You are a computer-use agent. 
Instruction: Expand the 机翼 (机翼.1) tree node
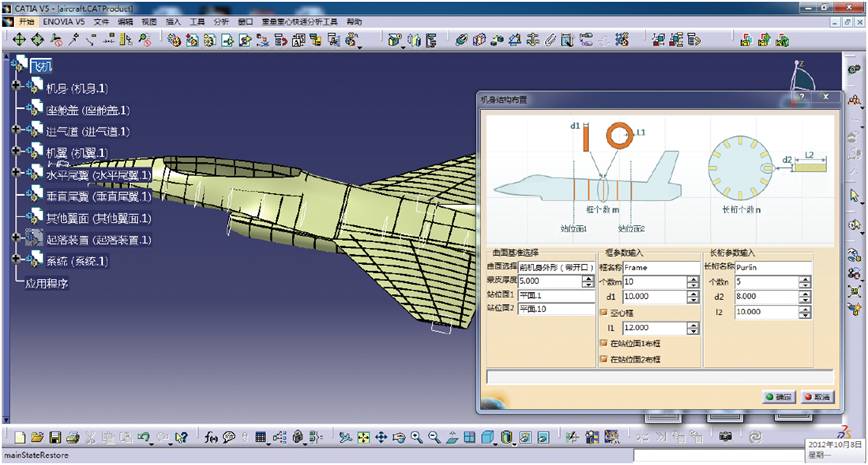[16, 150]
